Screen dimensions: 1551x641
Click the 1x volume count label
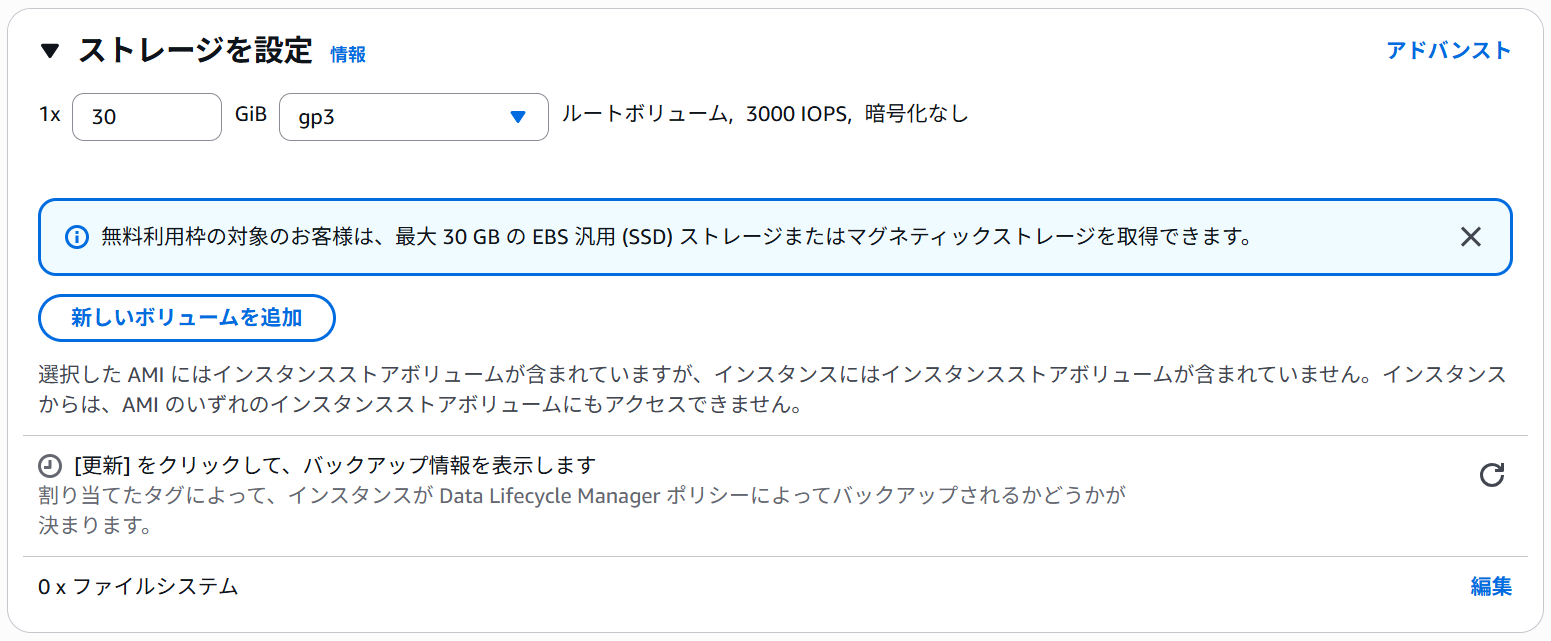pos(50,114)
